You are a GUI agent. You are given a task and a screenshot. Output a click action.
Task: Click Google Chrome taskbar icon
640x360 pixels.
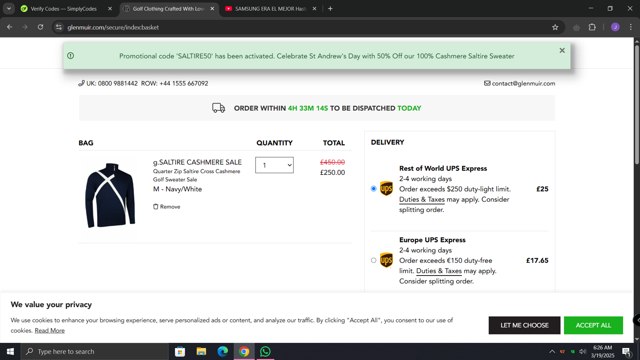(244, 351)
